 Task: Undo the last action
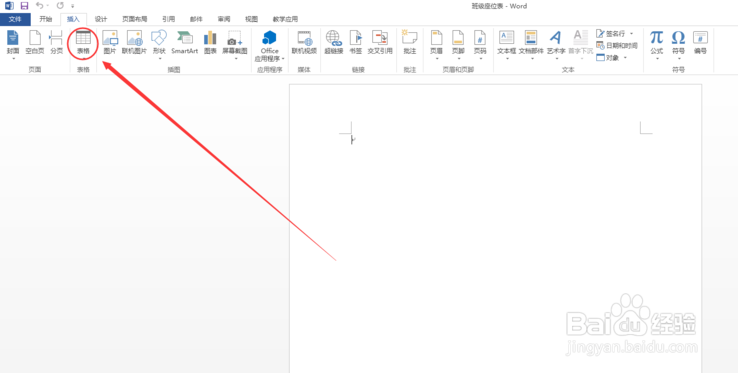coord(39,6)
